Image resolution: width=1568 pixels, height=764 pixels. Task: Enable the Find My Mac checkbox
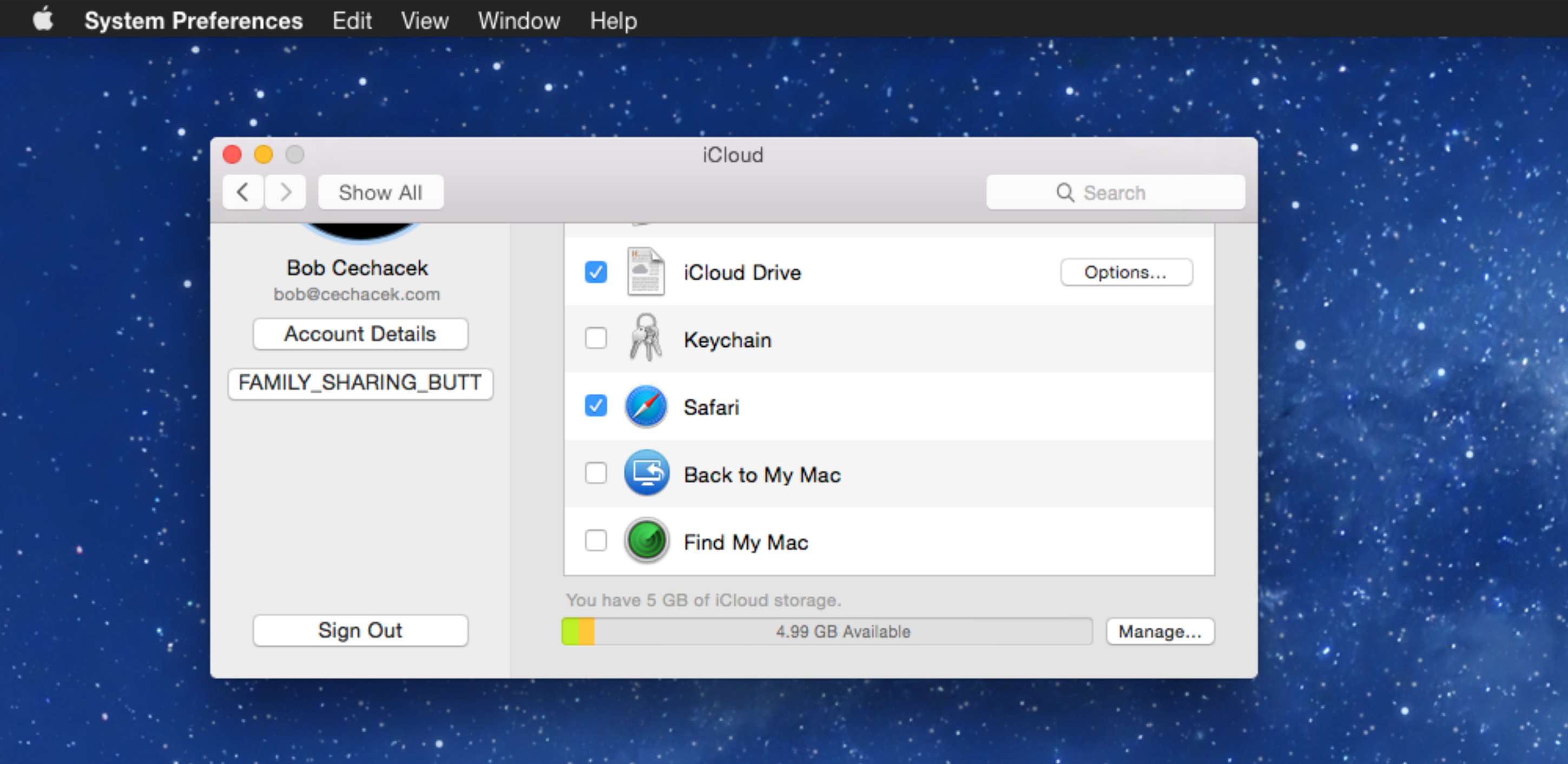595,540
